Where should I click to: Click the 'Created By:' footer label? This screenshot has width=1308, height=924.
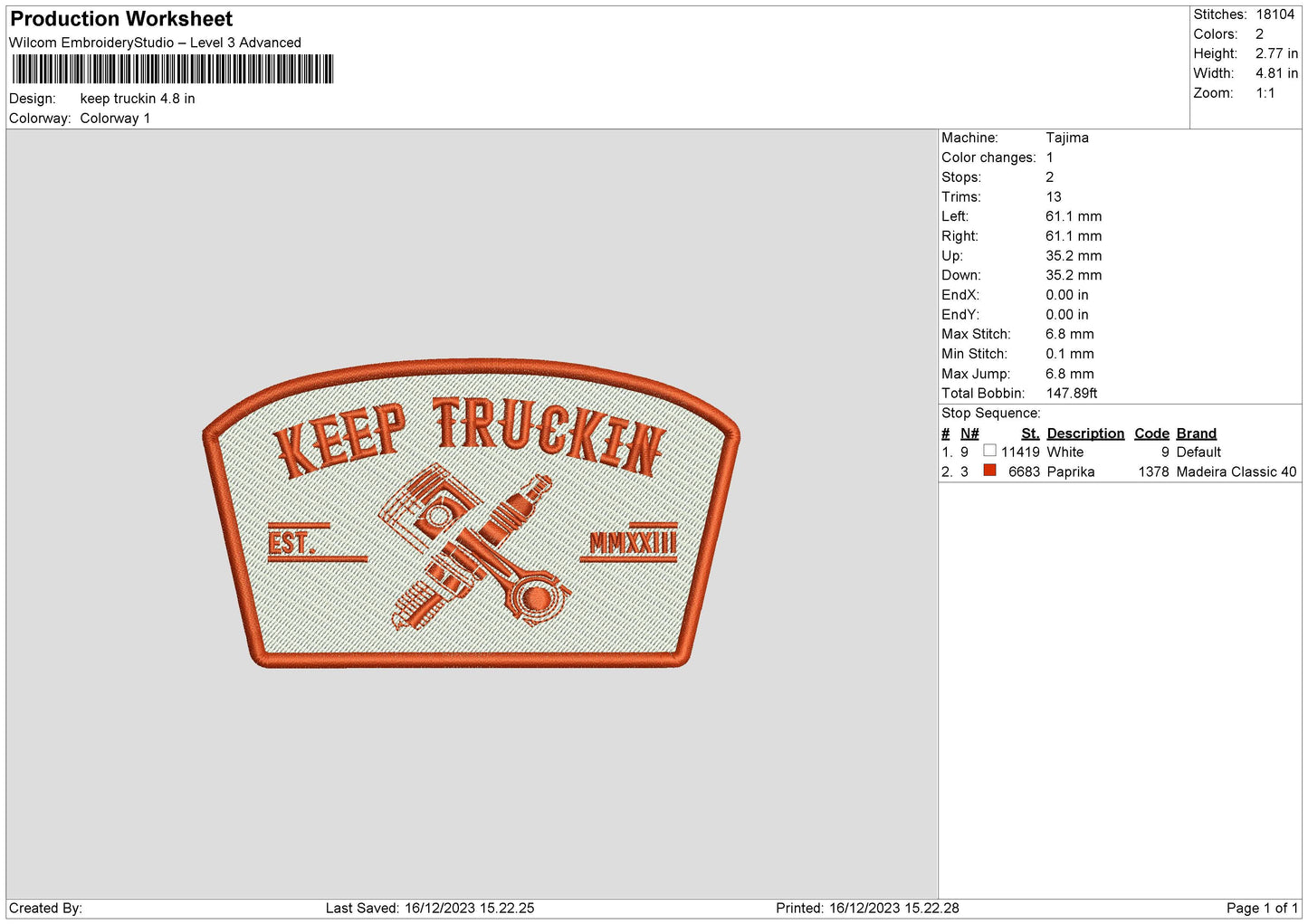point(45,908)
